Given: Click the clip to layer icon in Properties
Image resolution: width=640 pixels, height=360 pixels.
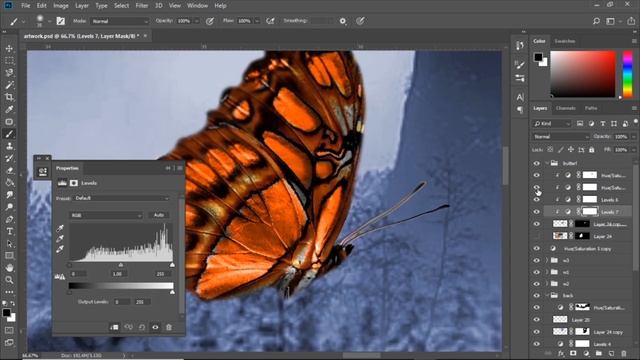Looking at the screenshot, I should pos(114,327).
